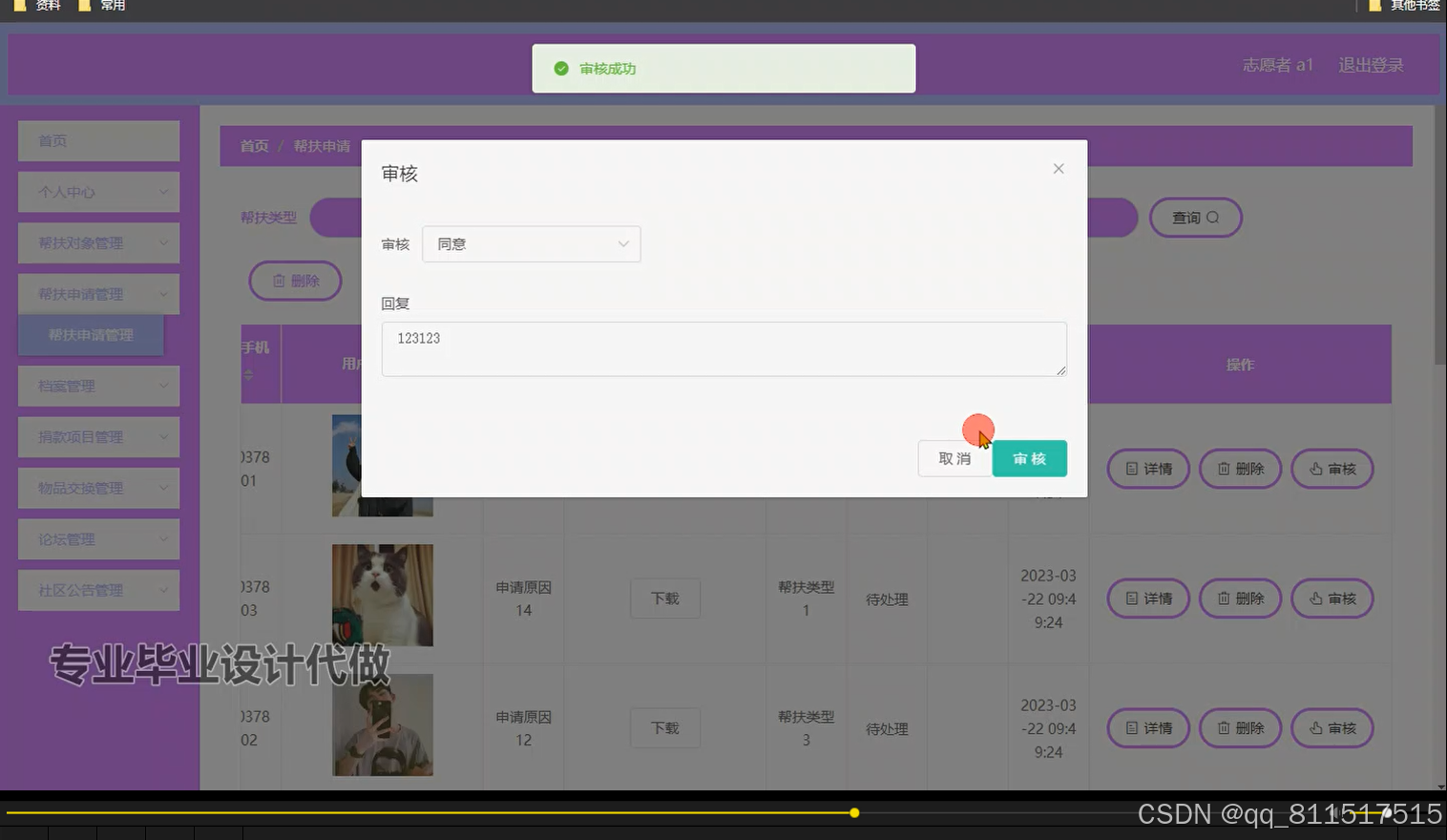This screenshot has height=840, width=1447.
Task: Click 审核 in the 申请原因14 row
Action: [x=1332, y=598]
